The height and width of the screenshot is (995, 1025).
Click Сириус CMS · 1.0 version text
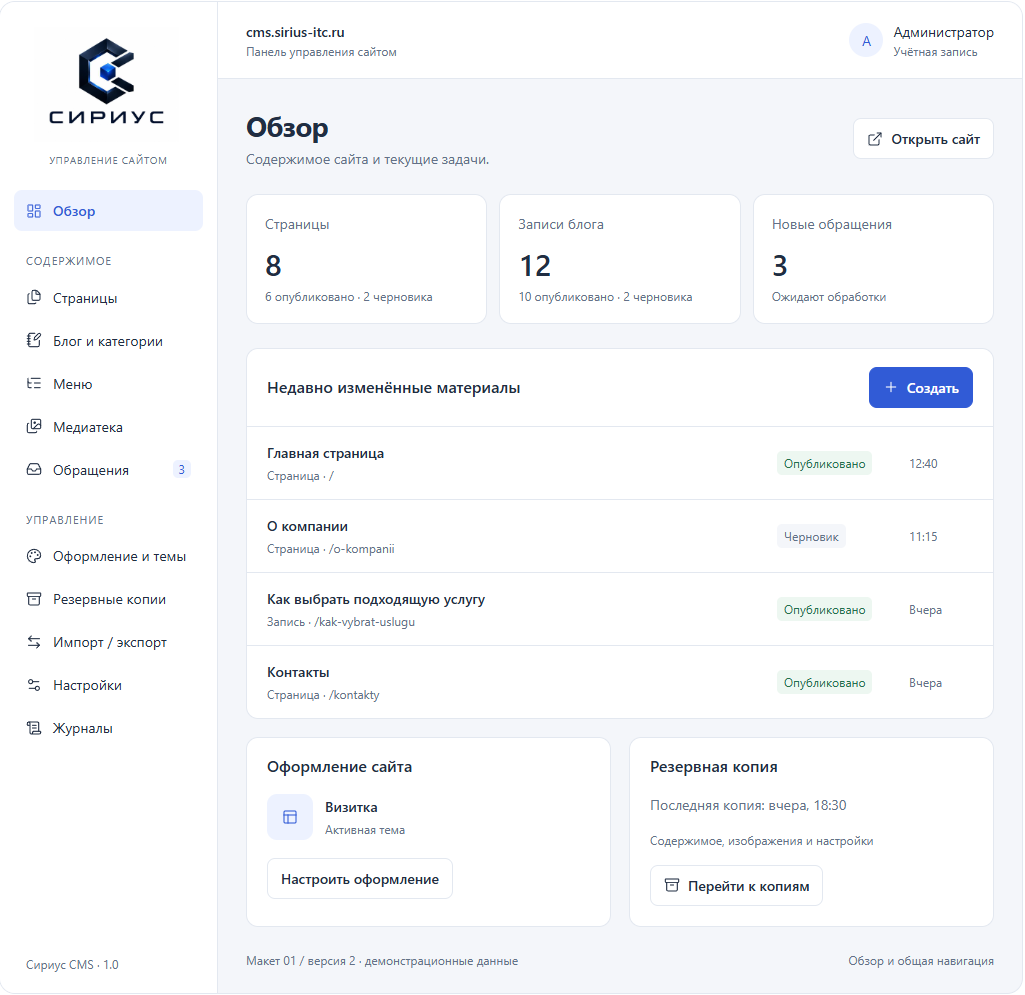[x=73, y=965]
